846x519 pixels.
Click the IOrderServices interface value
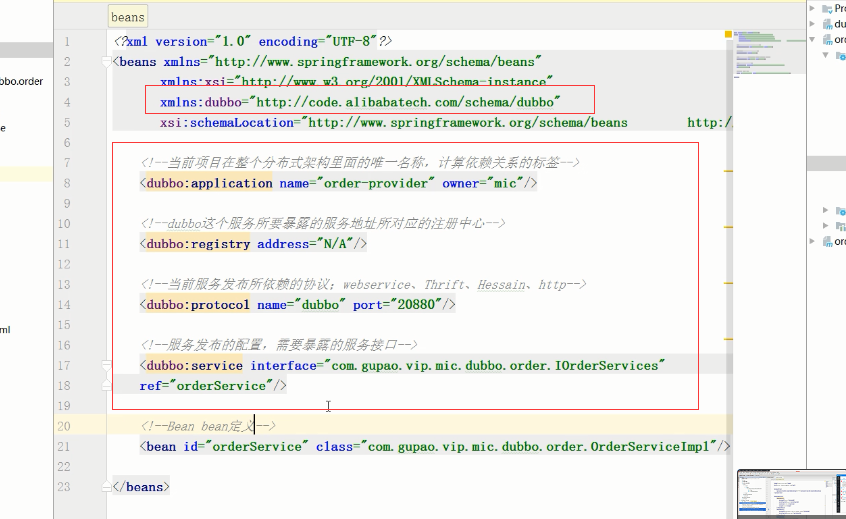(495, 366)
